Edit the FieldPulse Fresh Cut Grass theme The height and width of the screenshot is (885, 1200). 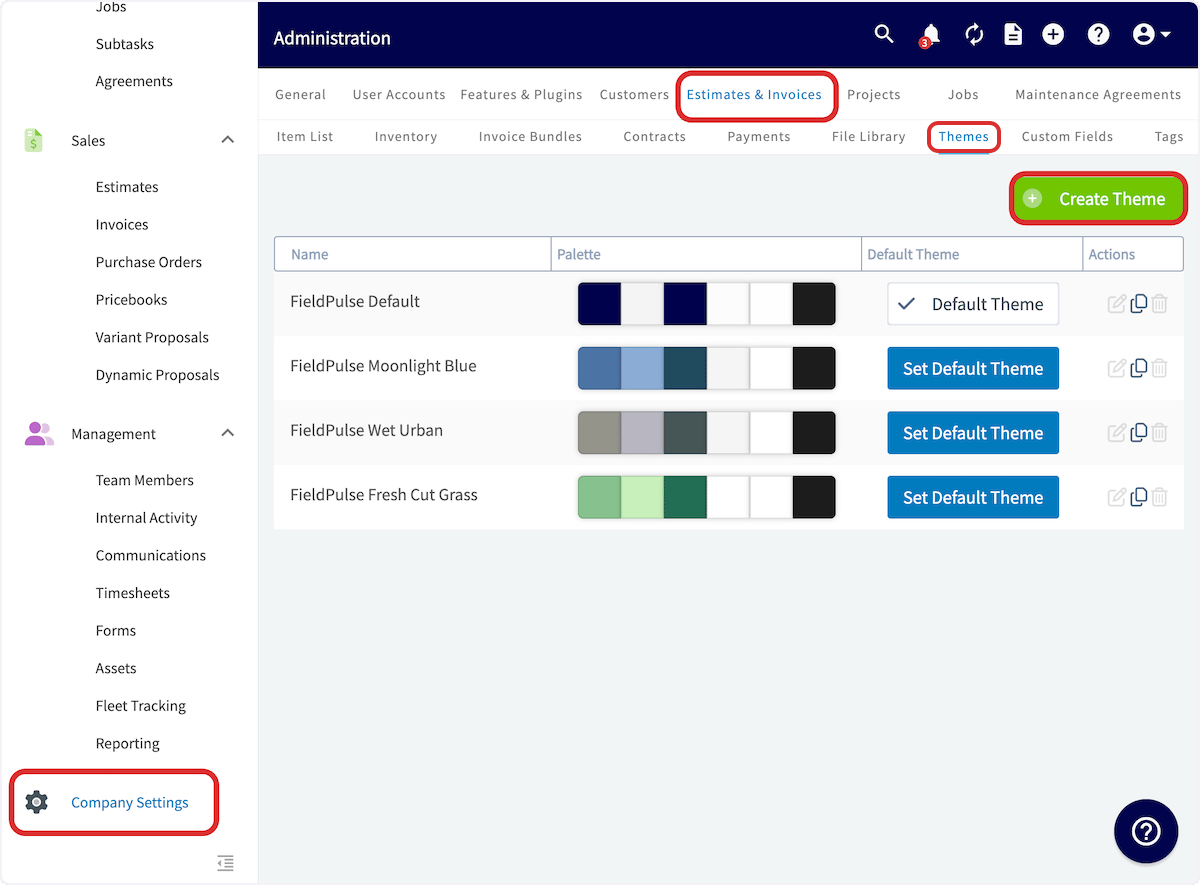[1117, 497]
